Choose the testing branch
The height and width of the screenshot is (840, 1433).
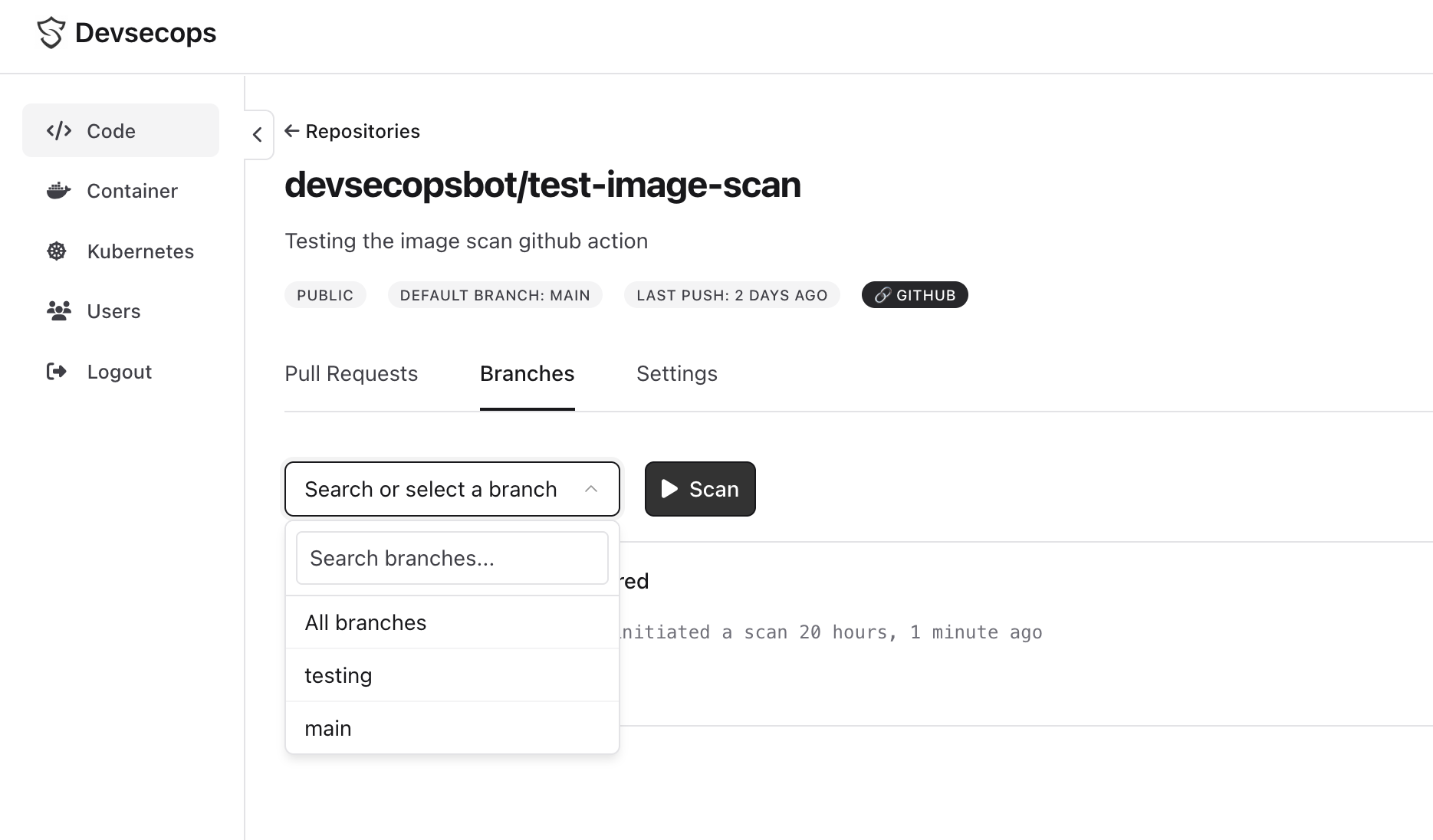coord(452,675)
